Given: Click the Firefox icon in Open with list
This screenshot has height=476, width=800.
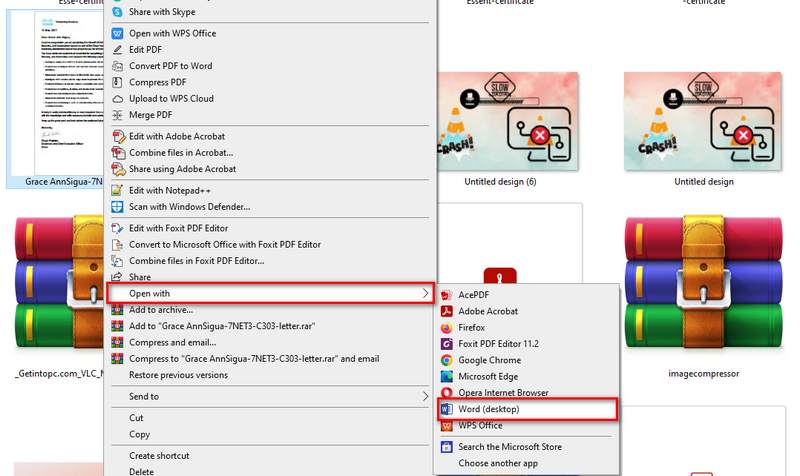Looking at the screenshot, I should [446, 328].
